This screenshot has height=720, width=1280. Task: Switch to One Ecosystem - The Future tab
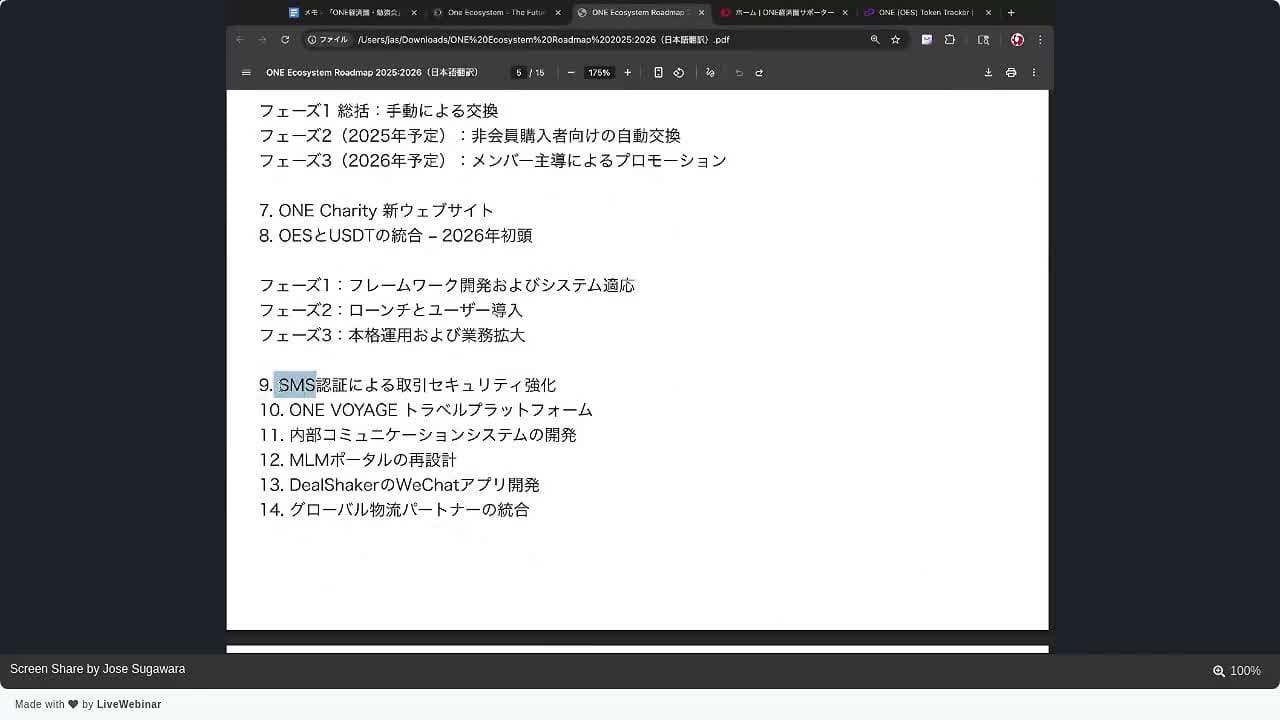[497, 13]
